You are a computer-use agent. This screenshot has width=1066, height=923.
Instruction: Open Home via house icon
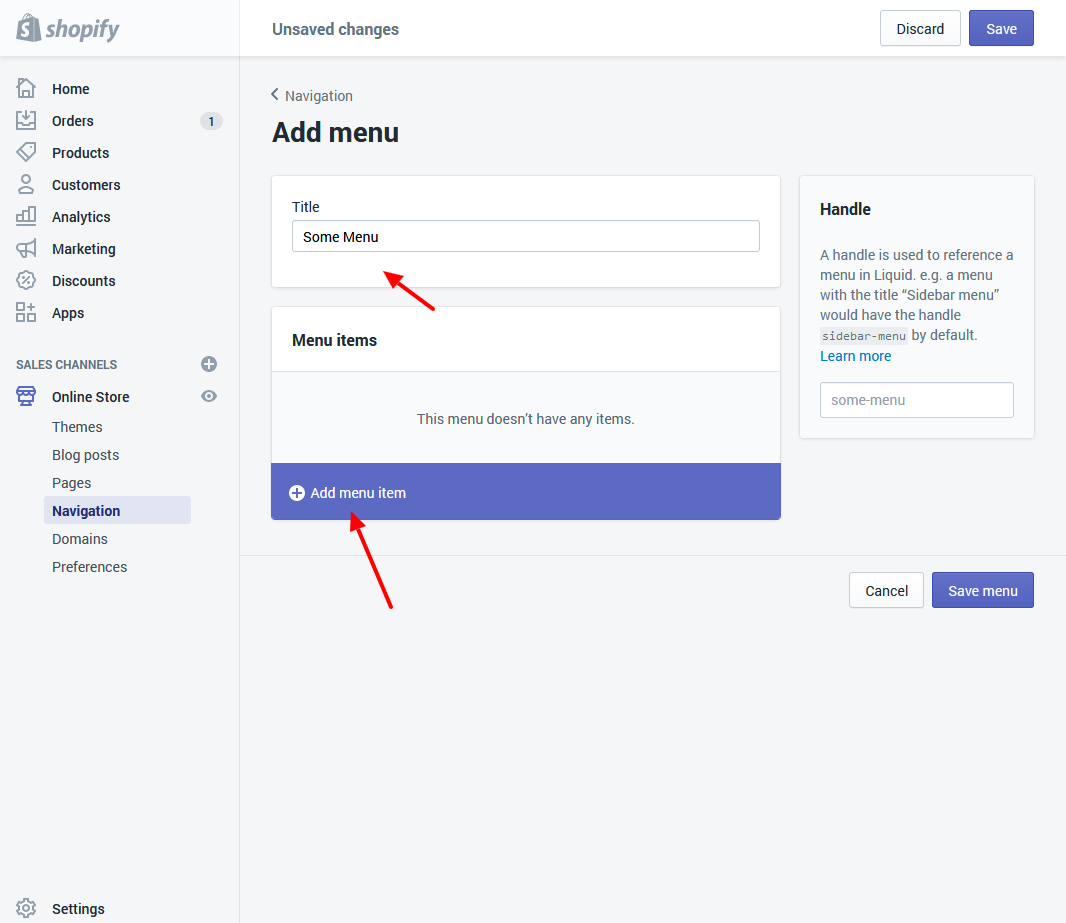tap(26, 89)
